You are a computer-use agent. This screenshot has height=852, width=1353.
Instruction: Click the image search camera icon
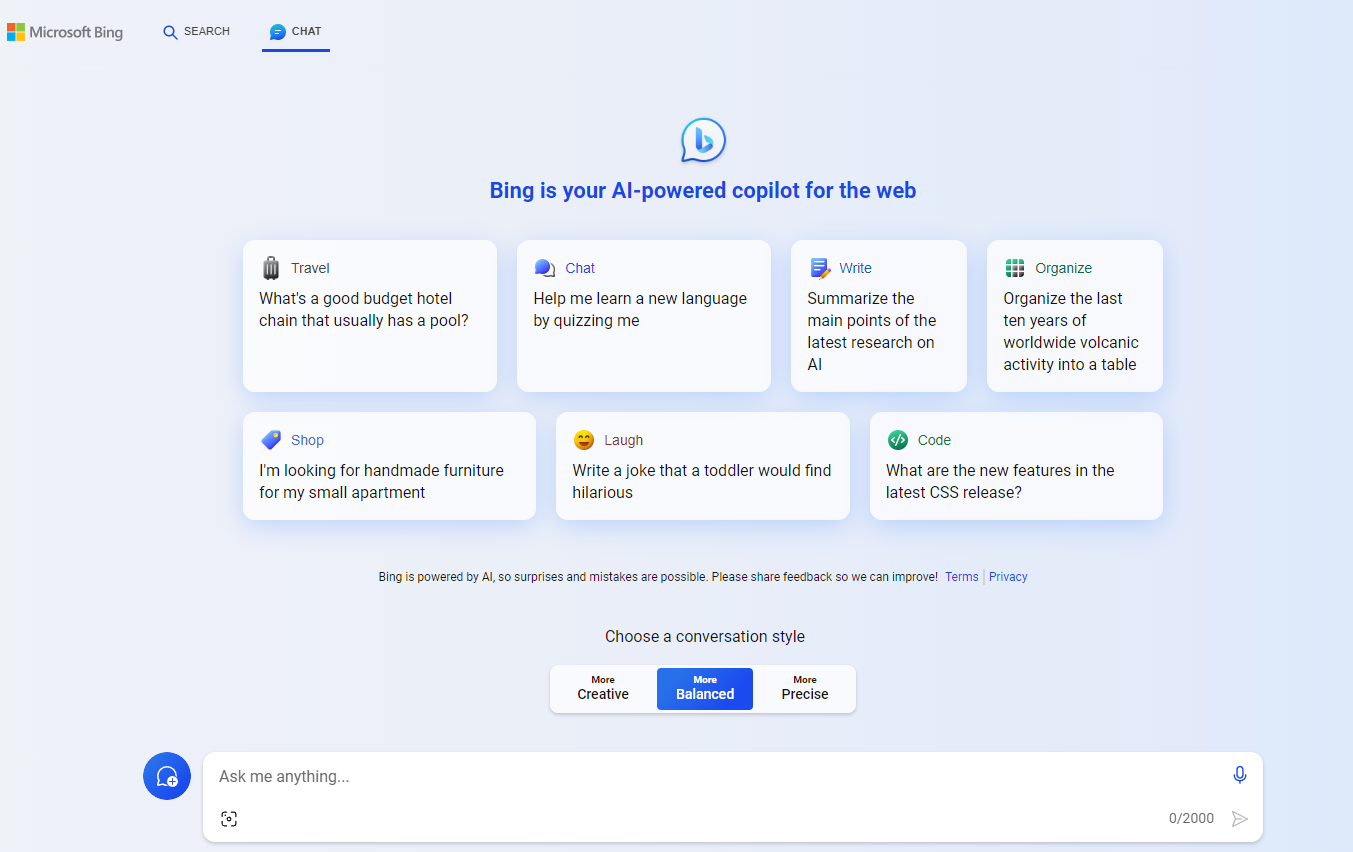229,819
